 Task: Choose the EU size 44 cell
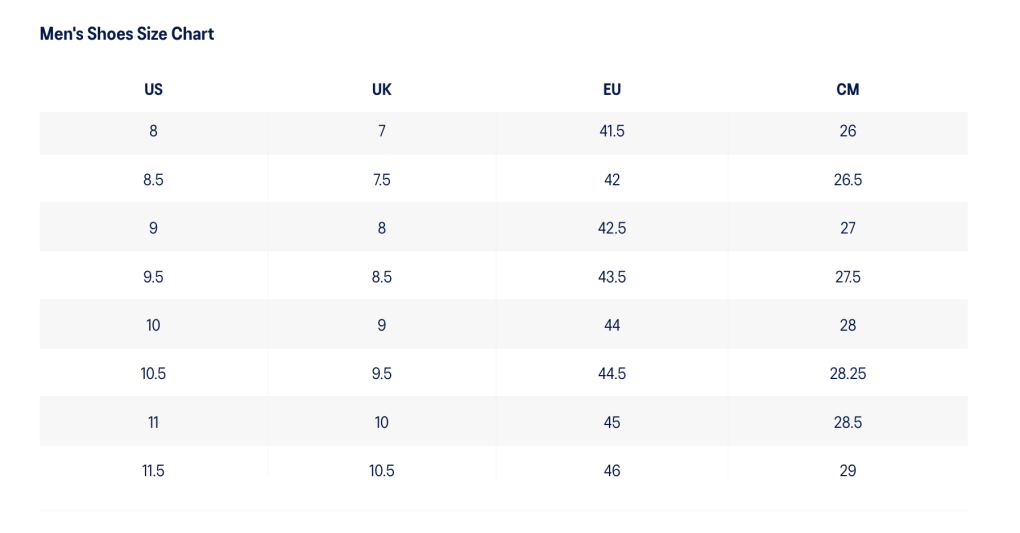point(612,325)
